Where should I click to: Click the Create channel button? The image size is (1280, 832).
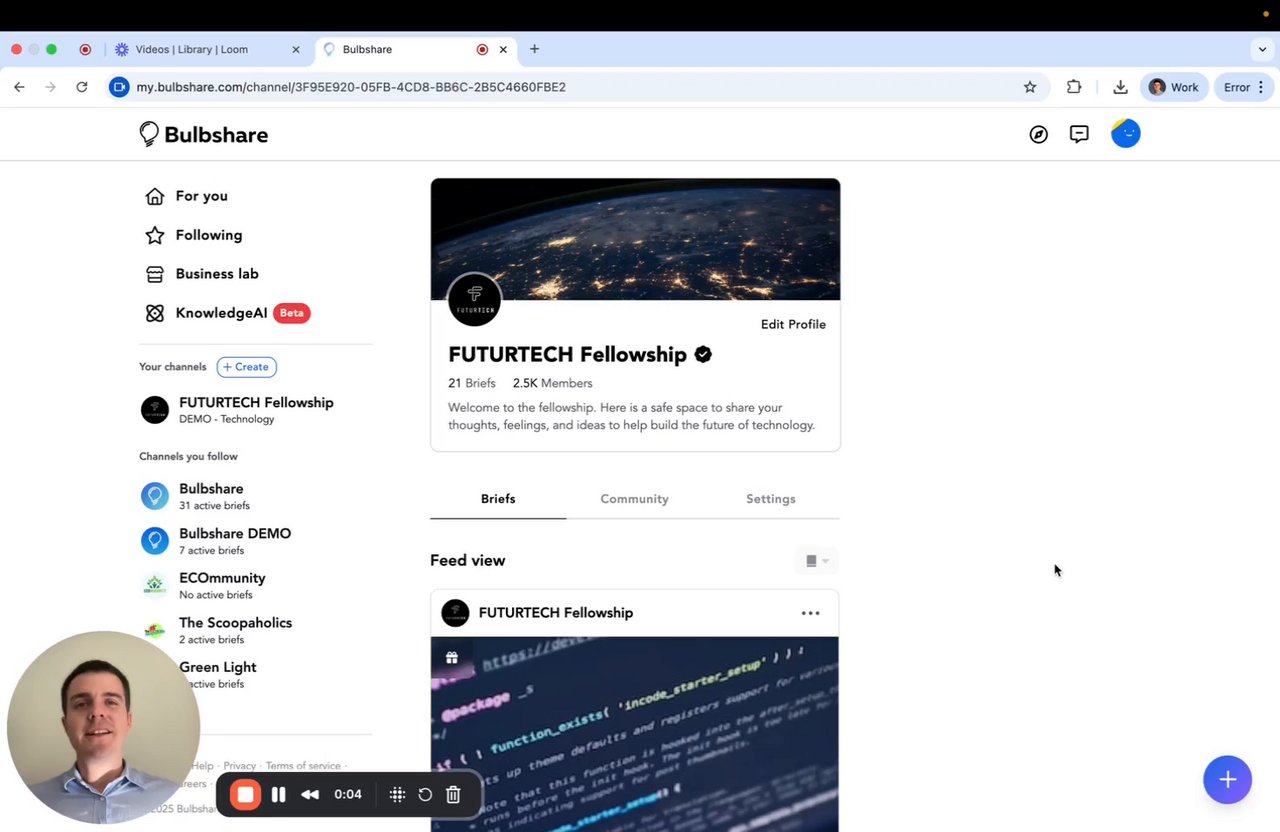[x=246, y=367]
